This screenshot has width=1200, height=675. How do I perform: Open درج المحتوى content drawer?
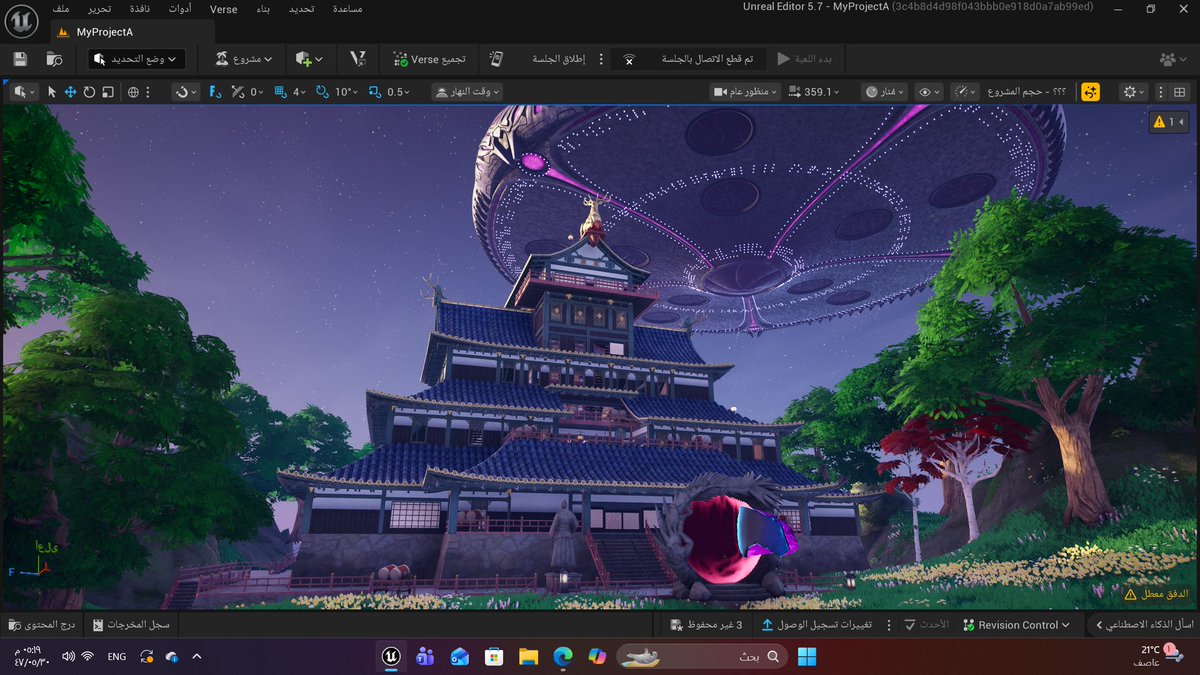tap(41, 625)
